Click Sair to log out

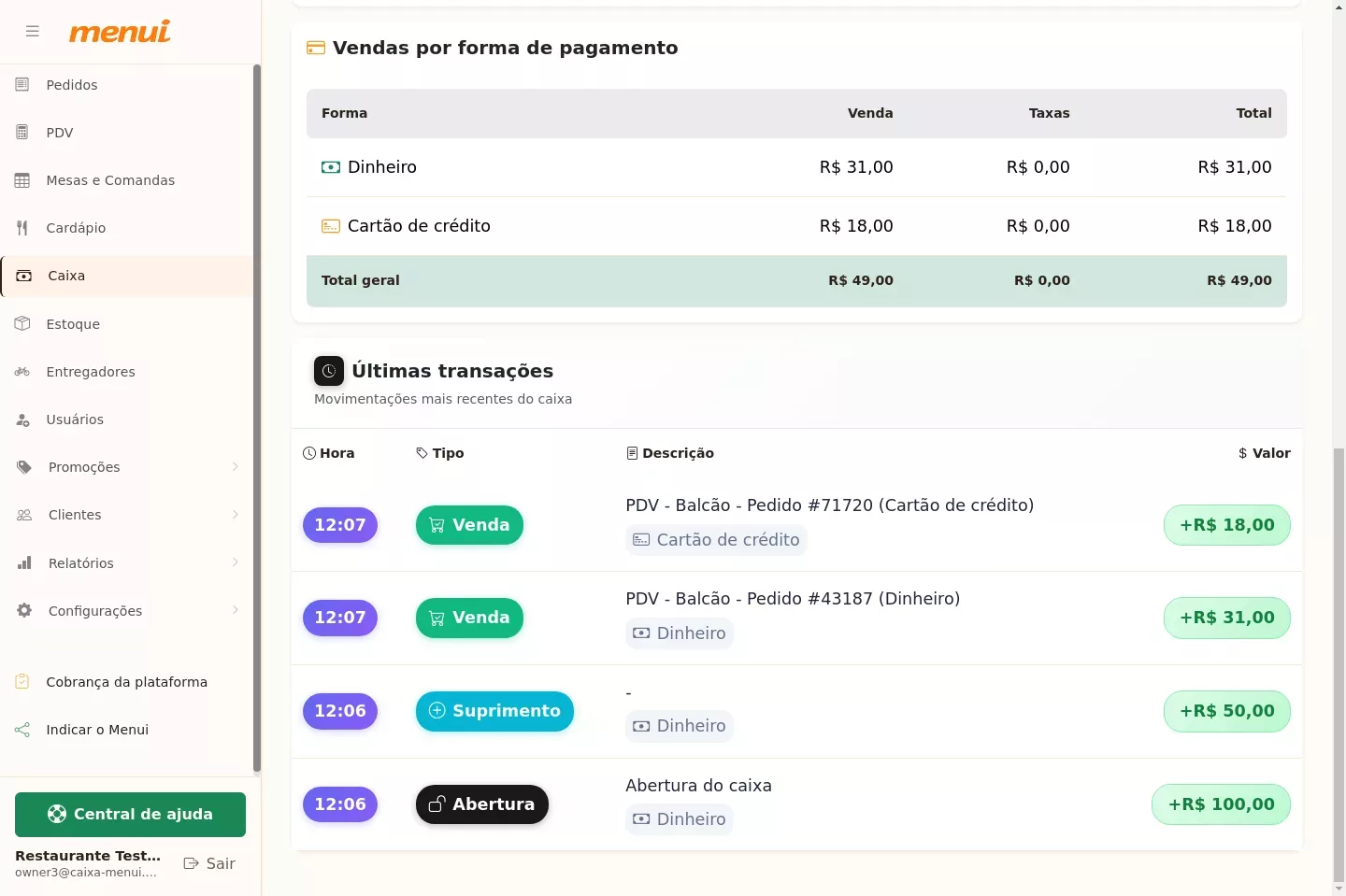tap(209, 863)
